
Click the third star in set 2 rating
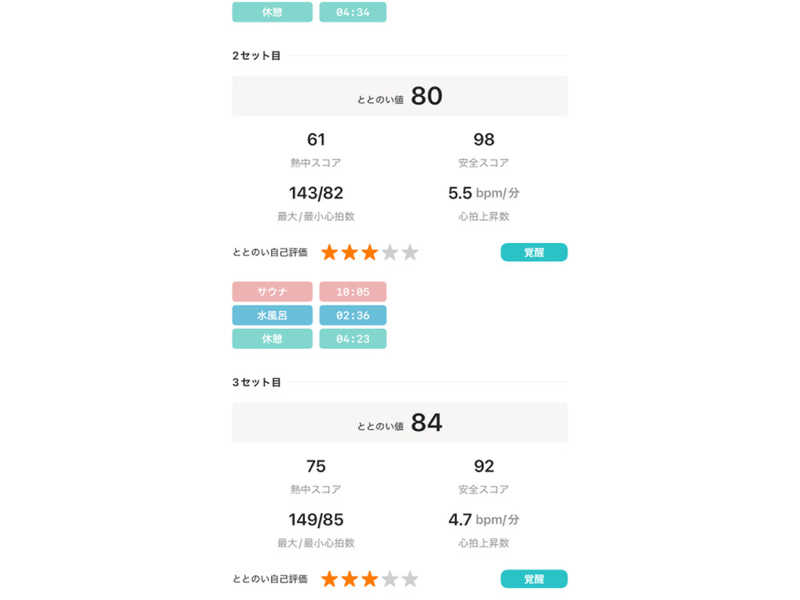pos(370,252)
